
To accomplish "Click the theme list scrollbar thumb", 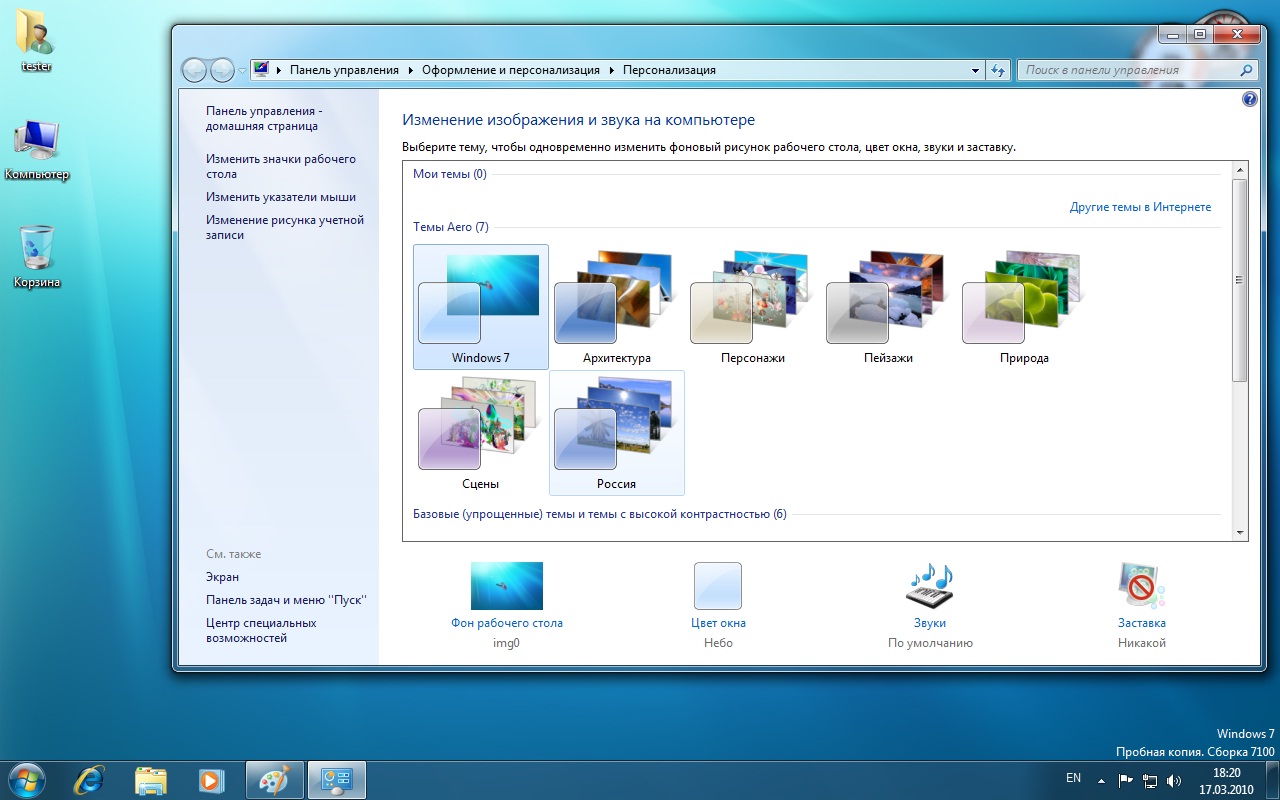I will pos(1240,280).
